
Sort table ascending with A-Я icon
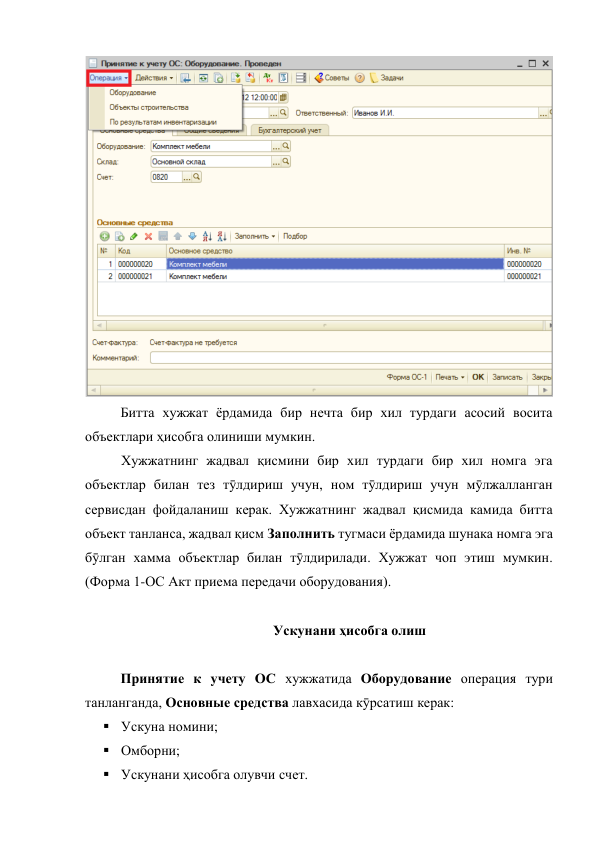207,236
